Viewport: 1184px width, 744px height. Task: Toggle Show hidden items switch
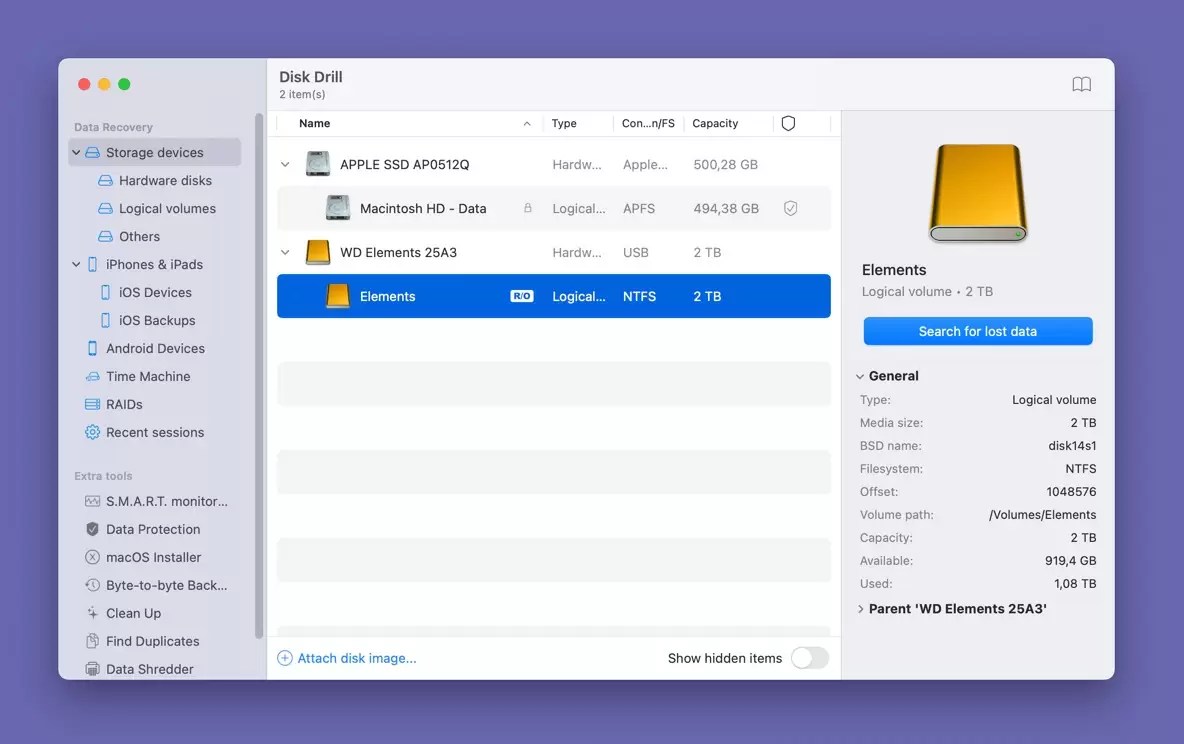coord(809,658)
